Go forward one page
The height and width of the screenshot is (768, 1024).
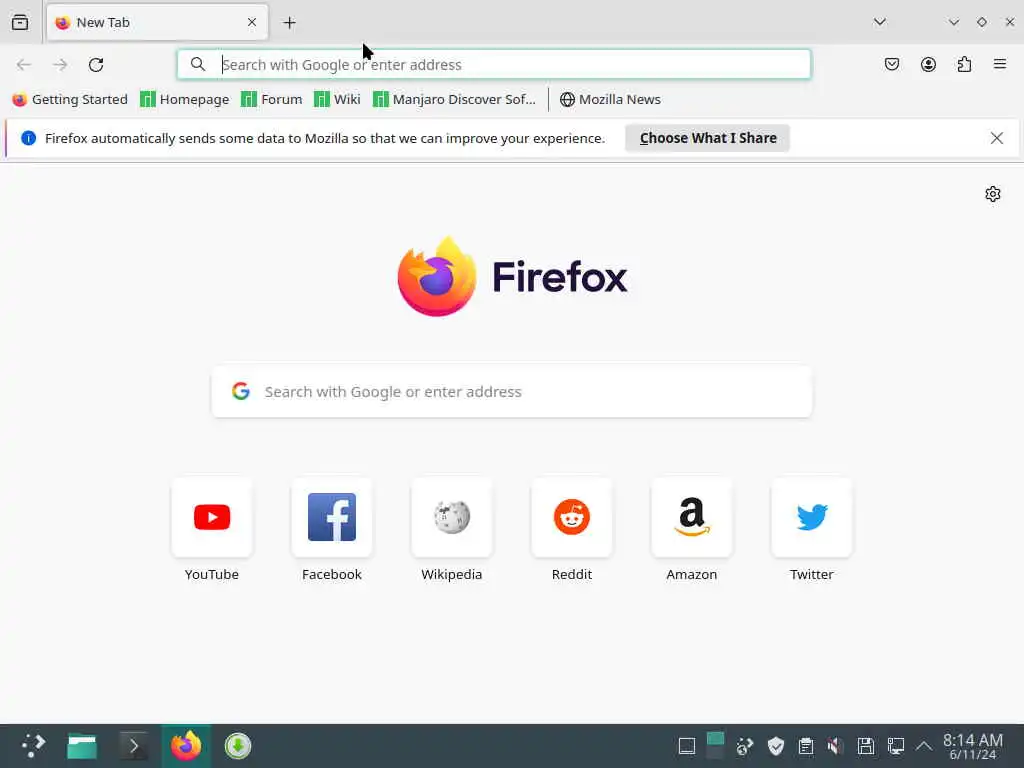tap(60, 65)
